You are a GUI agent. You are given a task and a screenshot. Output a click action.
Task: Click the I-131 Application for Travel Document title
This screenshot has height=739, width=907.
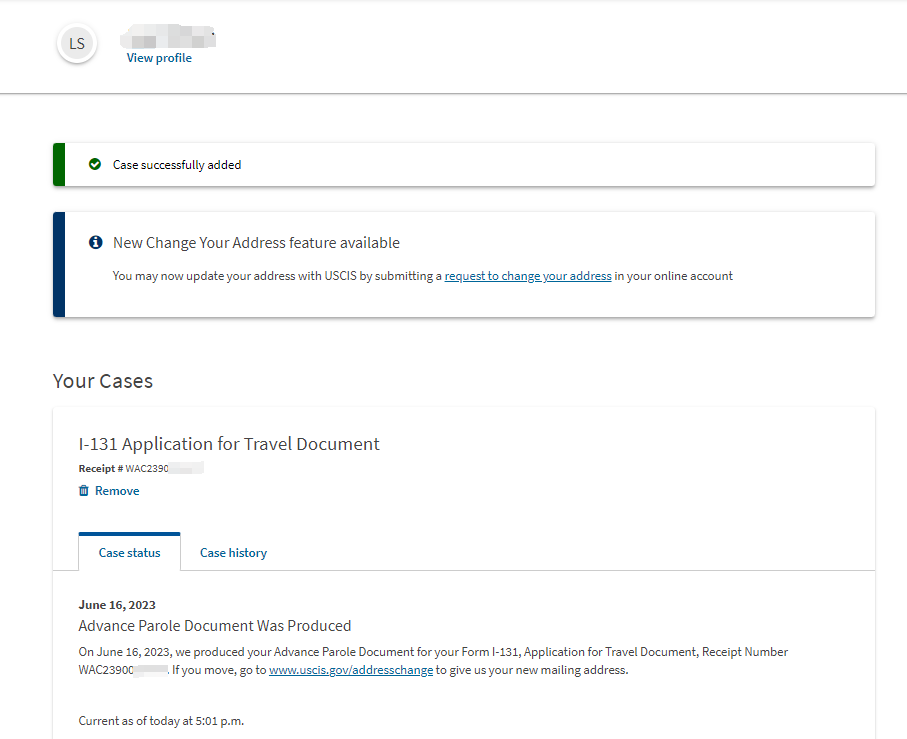click(229, 444)
